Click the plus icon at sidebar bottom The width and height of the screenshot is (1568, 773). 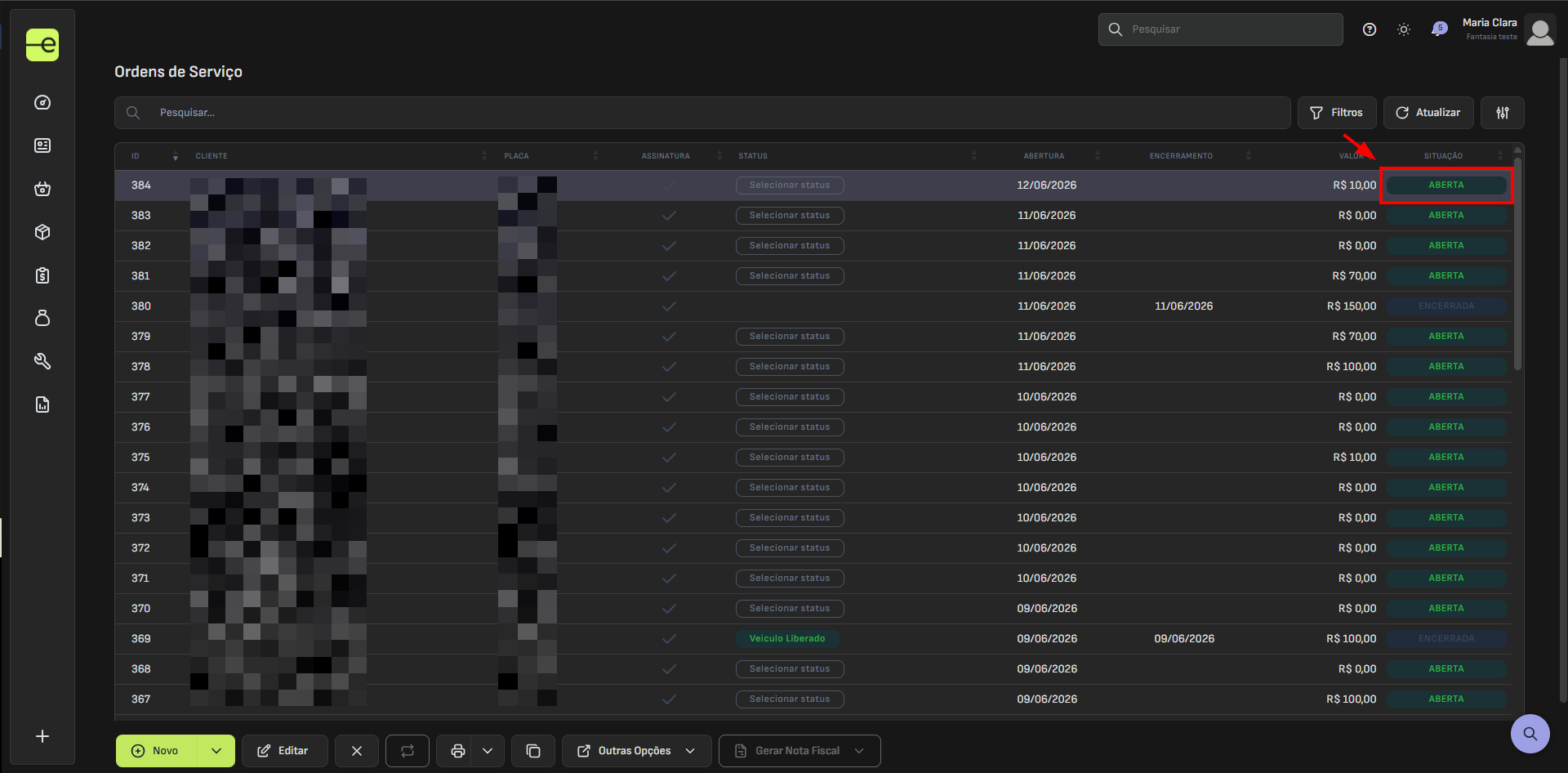pos(42,736)
